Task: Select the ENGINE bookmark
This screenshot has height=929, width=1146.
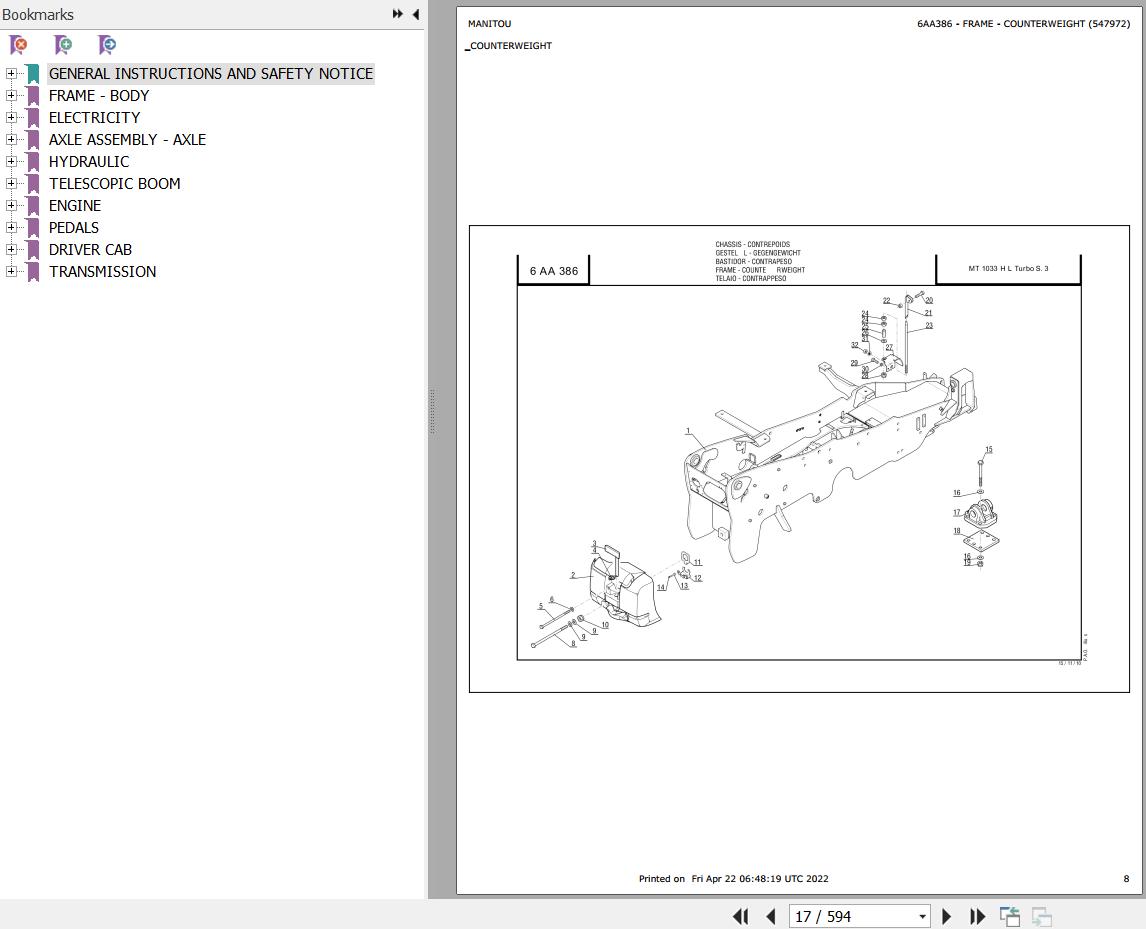Action: [75, 205]
